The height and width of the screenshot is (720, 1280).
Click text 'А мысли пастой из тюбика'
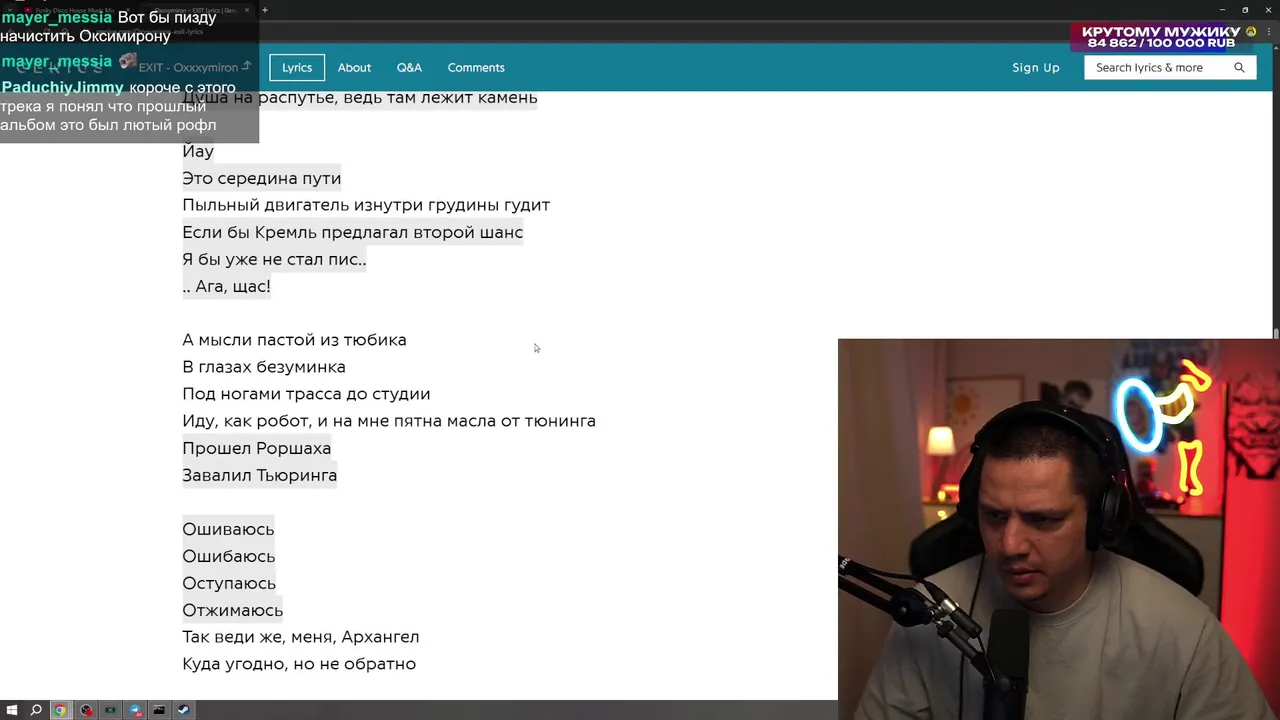coord(294,340)
